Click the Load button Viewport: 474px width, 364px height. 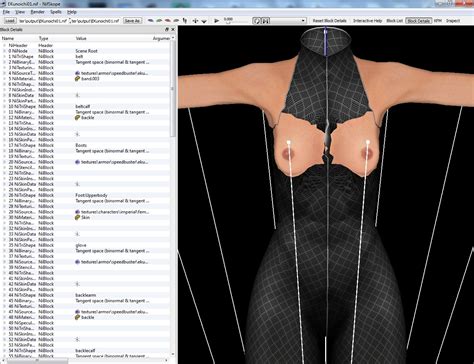(x=10, y=21)
